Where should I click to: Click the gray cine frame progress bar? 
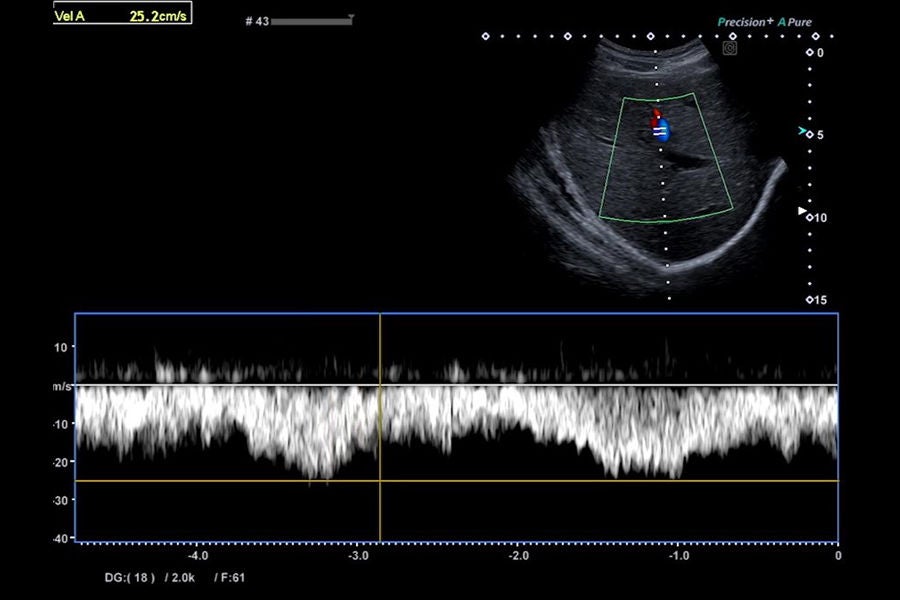[311, 22]
